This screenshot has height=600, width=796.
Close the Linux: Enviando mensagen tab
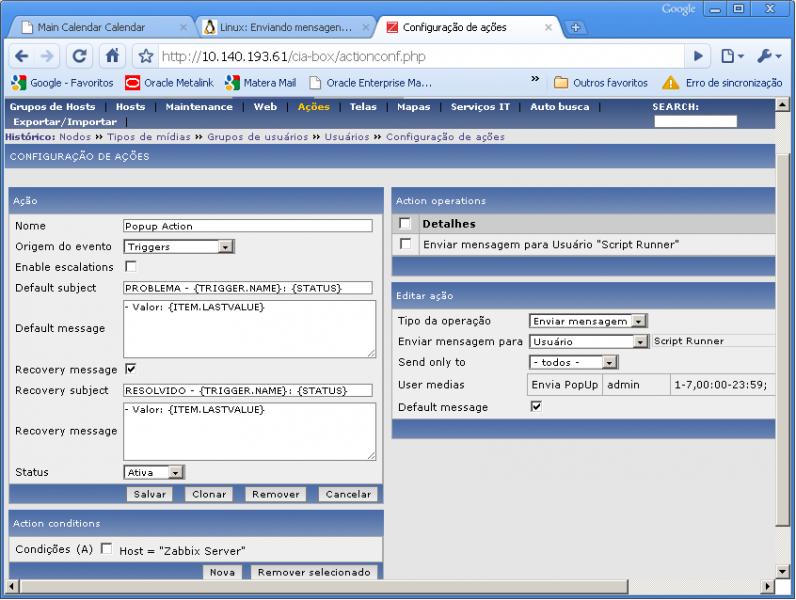[x=366, y=27]
